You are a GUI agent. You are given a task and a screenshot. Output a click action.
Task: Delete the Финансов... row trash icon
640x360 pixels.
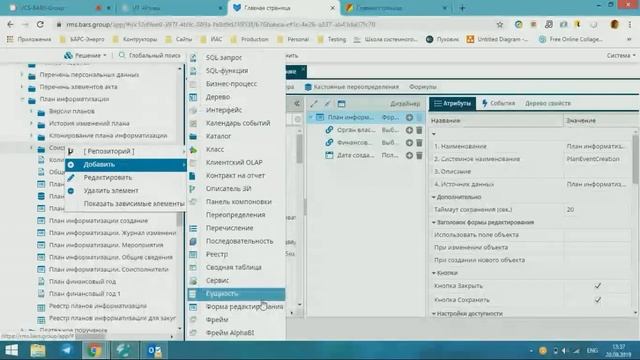(x=419, y=143)
